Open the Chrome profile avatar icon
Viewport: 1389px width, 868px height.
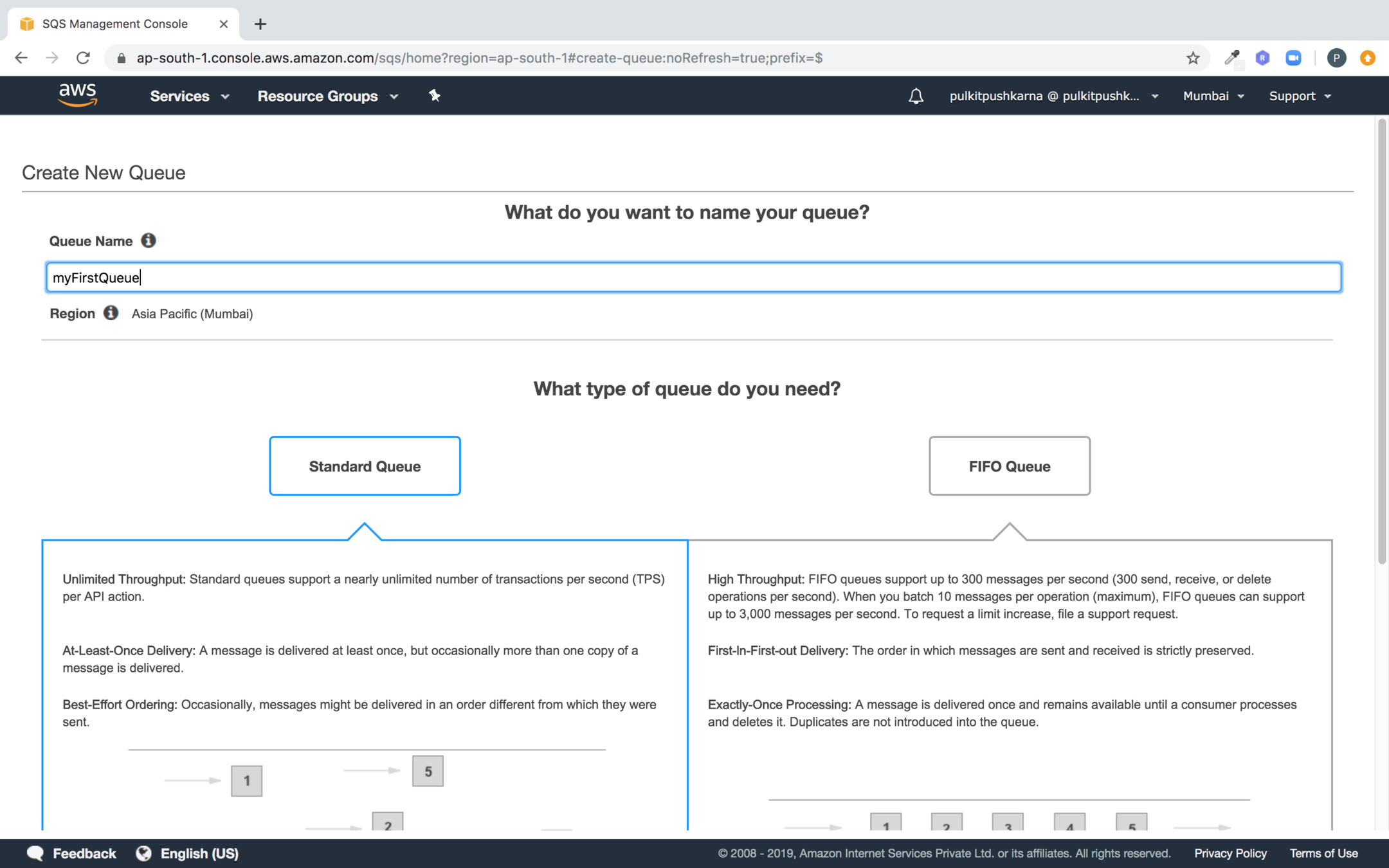click(x=1336, y=58)
